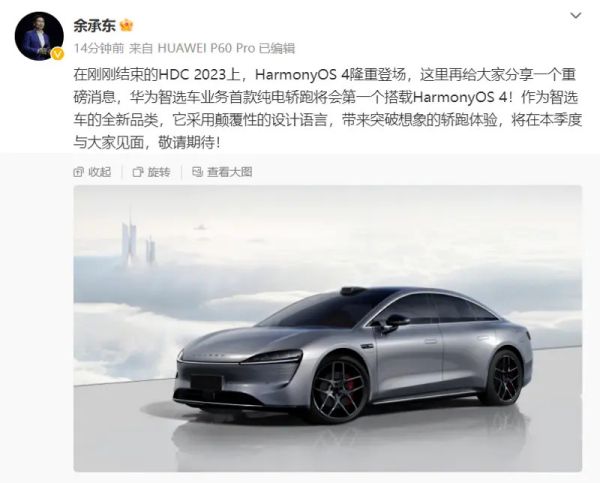The width and height of the screenshot is (600, 483).
Task: Click the crown membership icon beside username
Action: pos(126,26)
